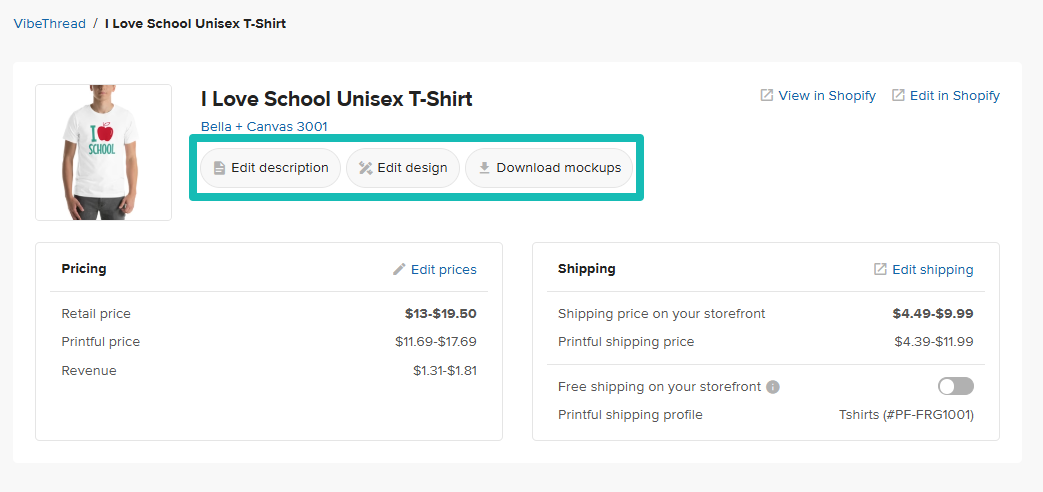Open the View in Shopify link

826,95
